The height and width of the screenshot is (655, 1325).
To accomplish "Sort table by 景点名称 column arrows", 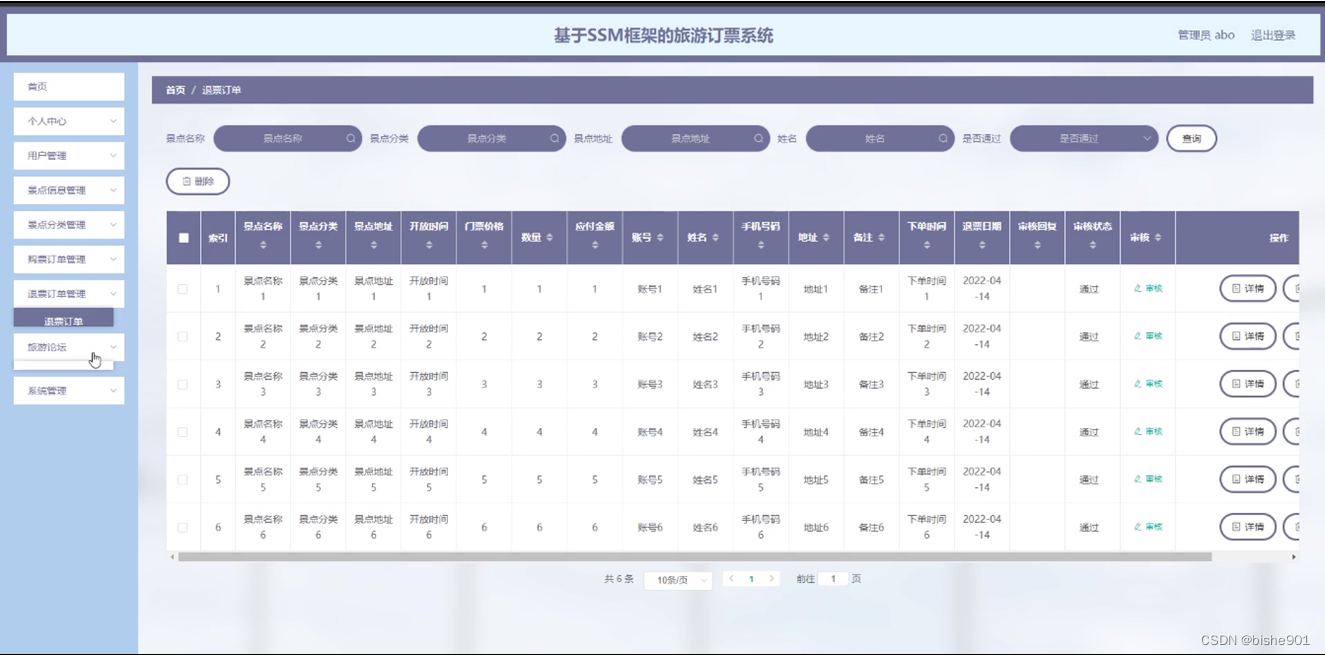I will pyautogui.click(x=263, y=245).
